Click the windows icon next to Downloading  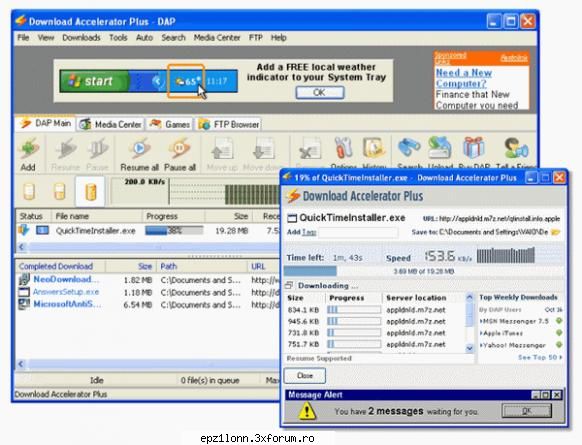[289, 285]
